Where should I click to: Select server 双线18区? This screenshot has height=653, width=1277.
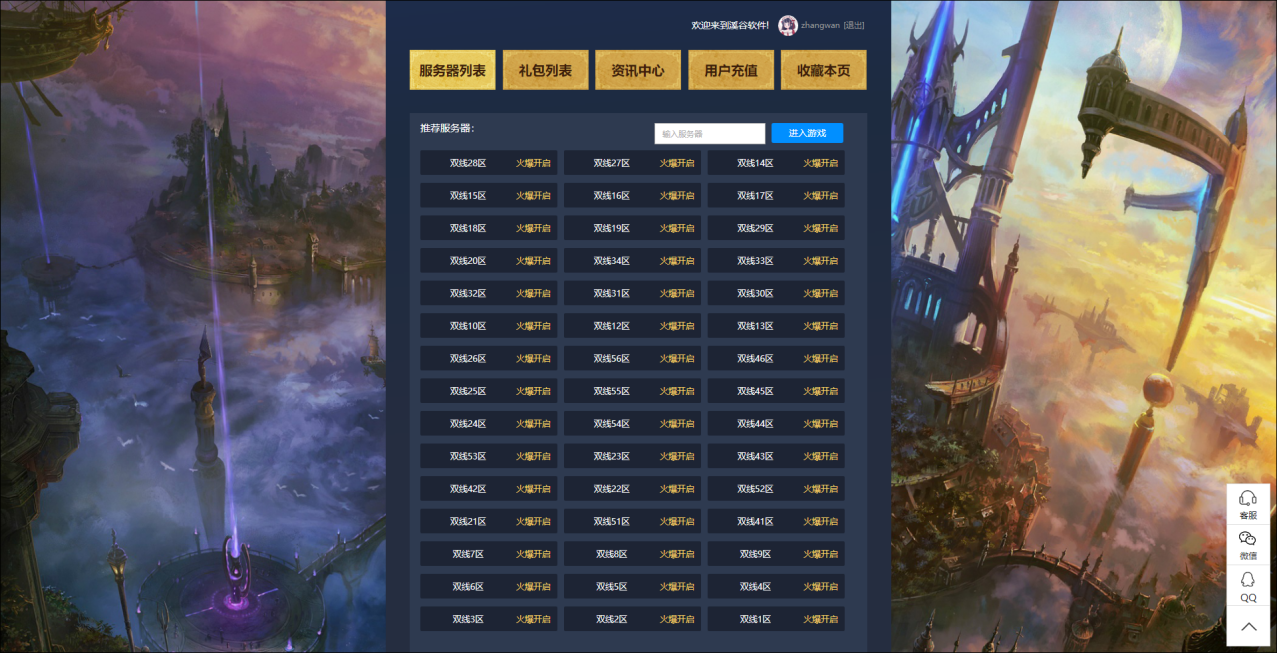point(489,228)
